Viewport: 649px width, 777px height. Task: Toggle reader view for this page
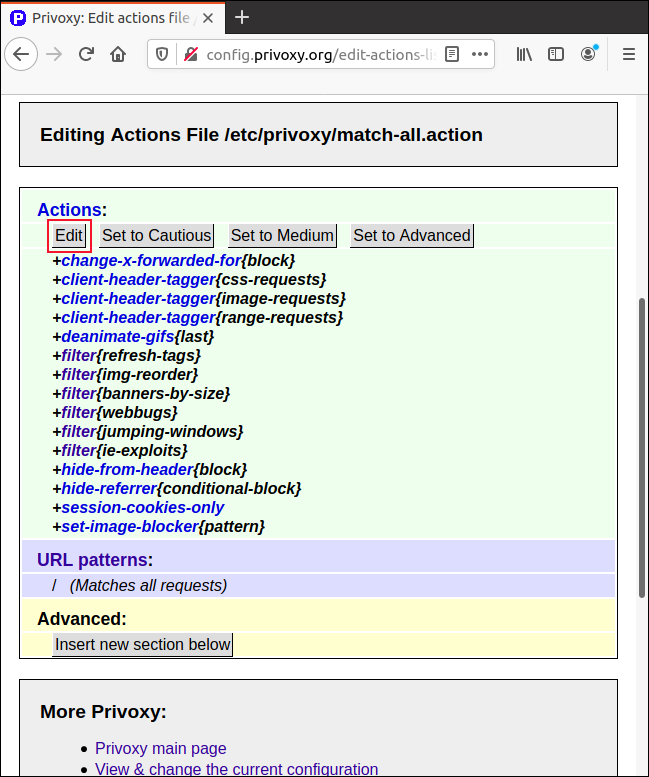(x=452, y=54)
